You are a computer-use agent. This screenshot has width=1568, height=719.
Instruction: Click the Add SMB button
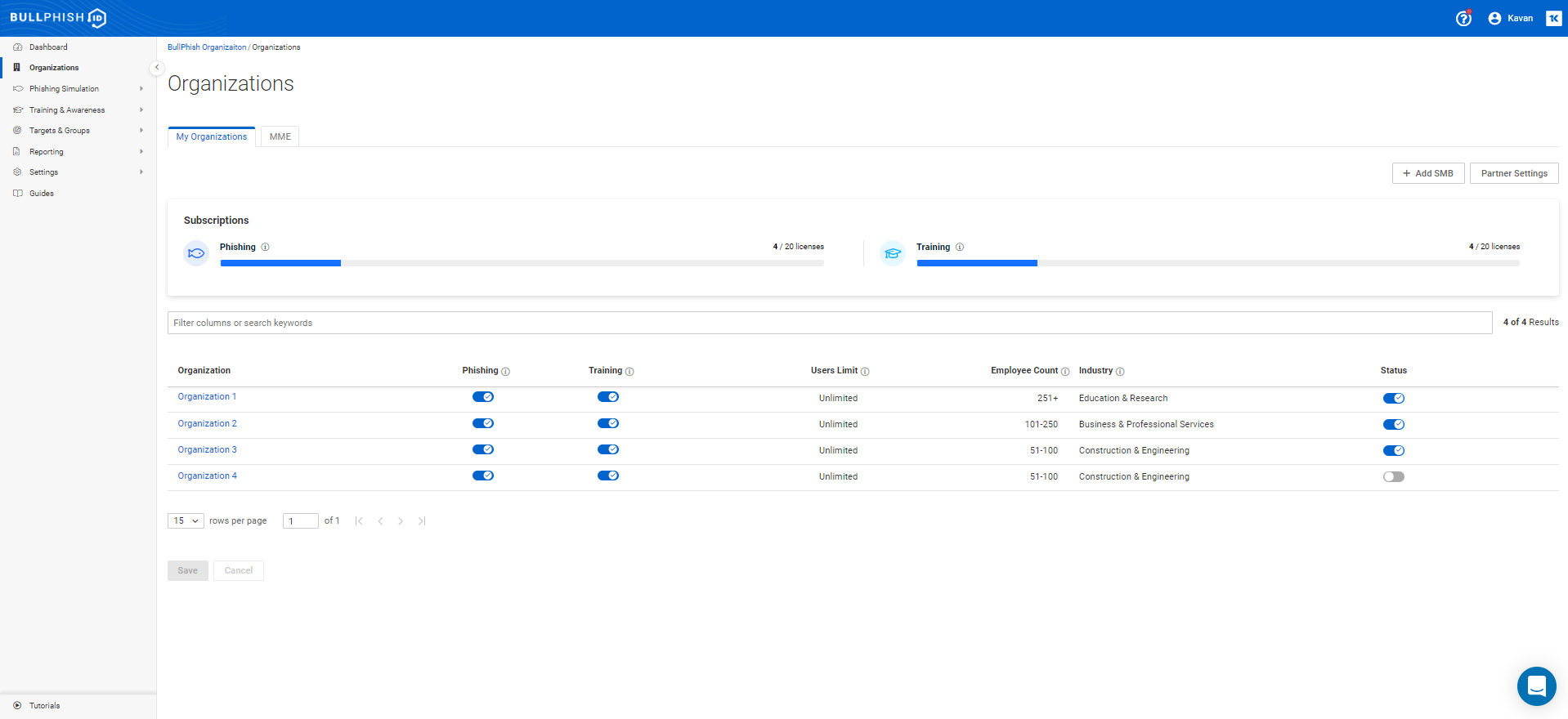coord(1428,173)
